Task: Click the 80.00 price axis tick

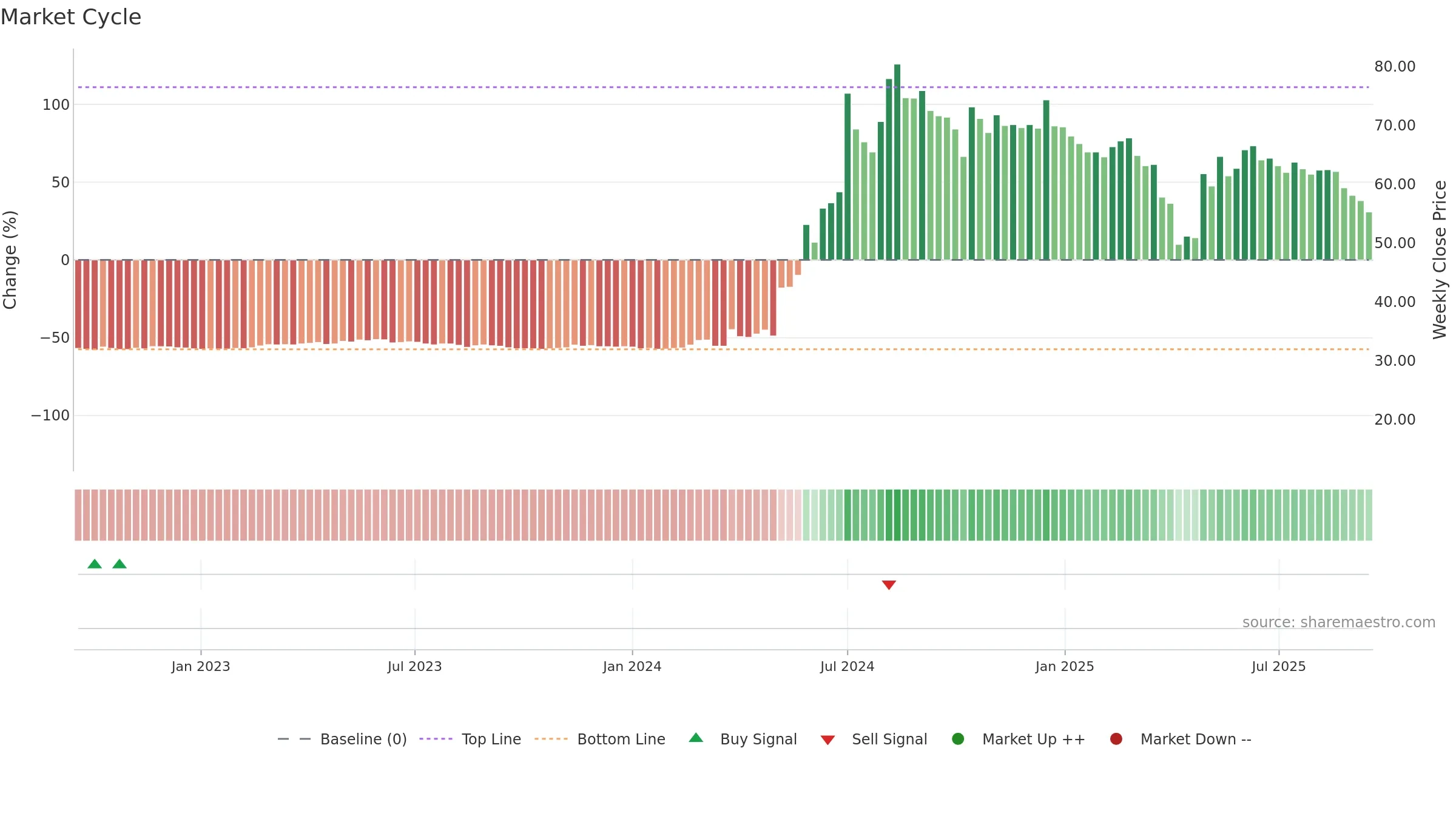Action: coord(1395,67)
